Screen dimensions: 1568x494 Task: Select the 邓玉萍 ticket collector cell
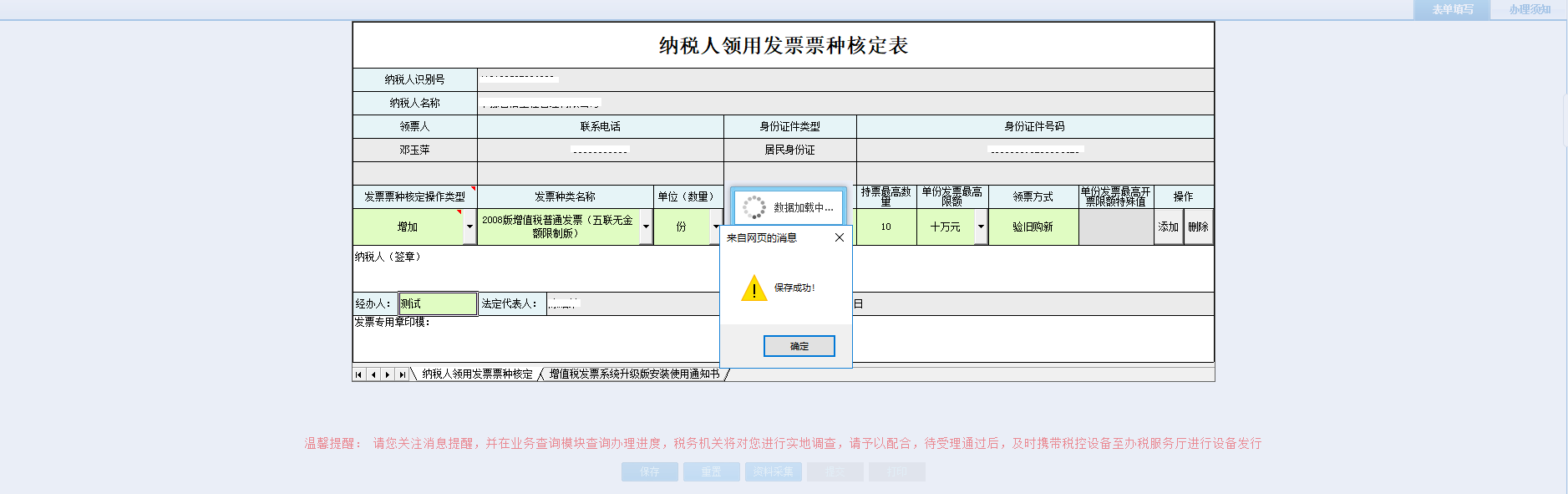(x=415, y=150)
